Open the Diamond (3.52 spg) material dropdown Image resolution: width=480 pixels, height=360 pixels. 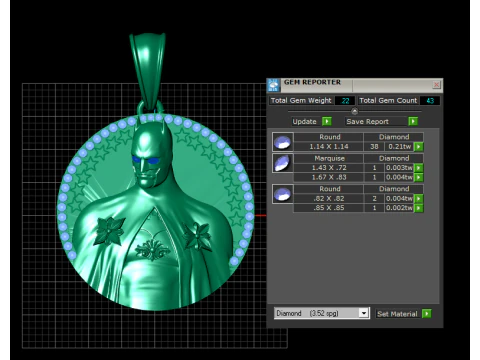coord(364,313)
